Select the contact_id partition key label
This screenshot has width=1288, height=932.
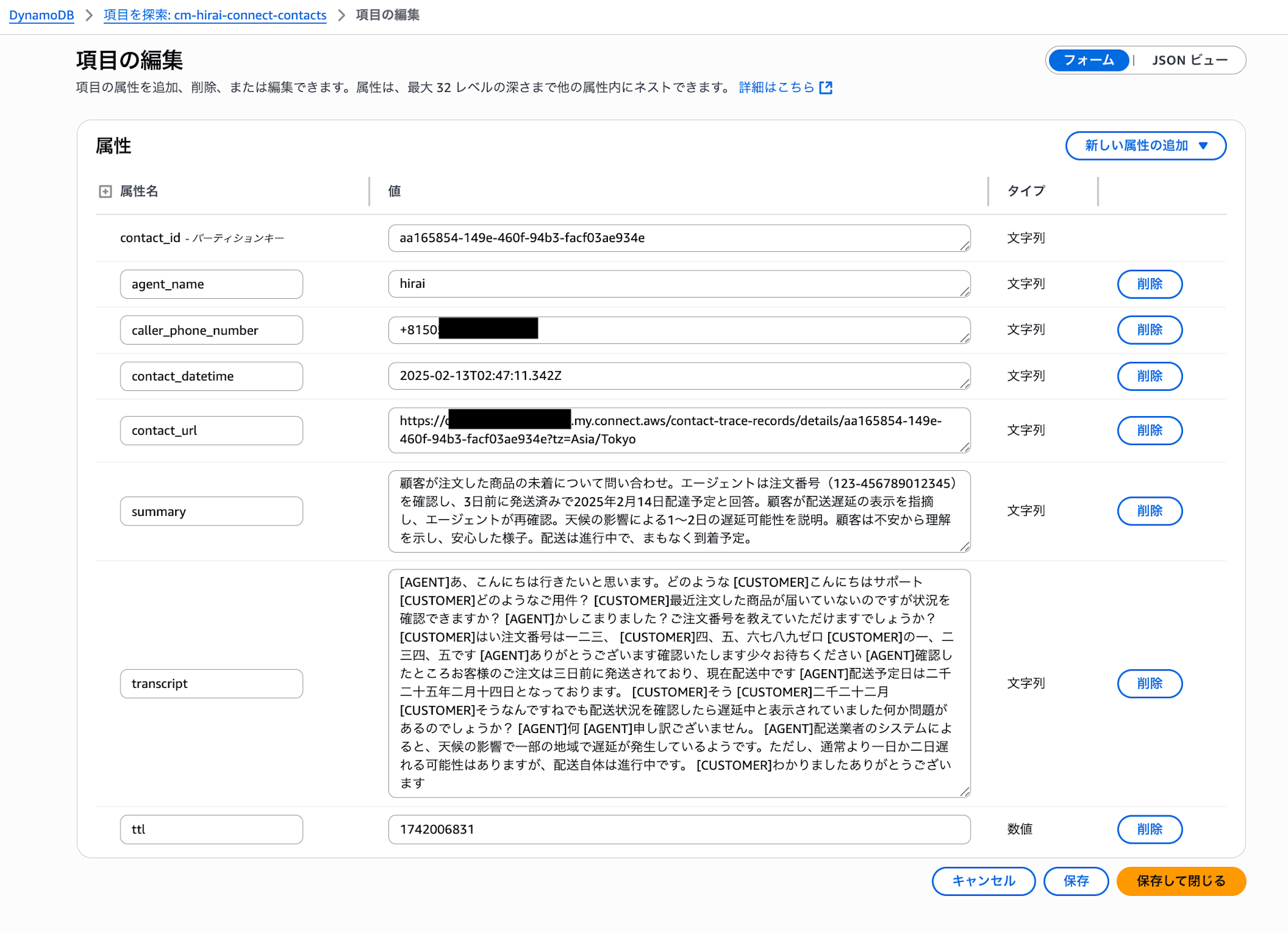(202, 238)
